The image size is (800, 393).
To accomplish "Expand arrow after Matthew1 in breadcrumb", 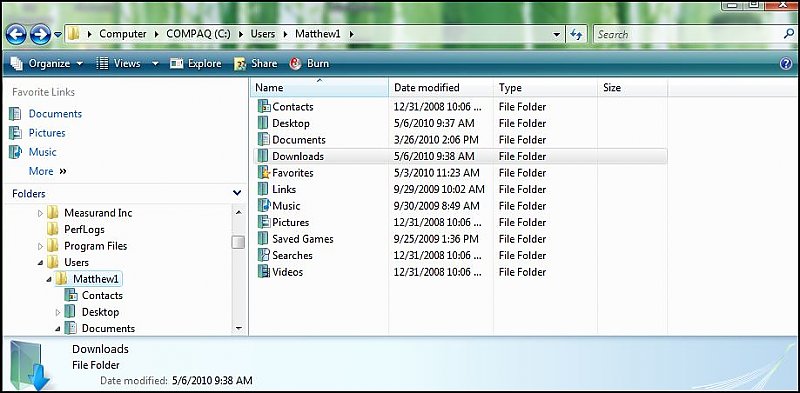I will click(352, 35).
